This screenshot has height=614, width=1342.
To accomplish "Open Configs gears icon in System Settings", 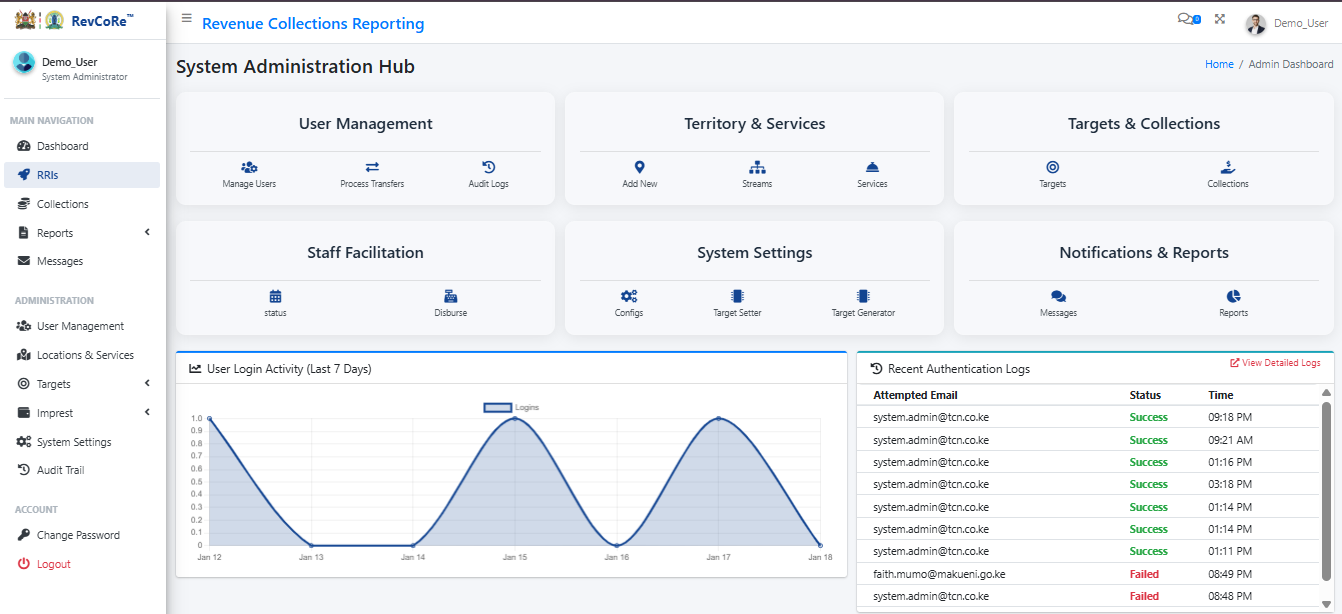I will [x=628, y=297].
